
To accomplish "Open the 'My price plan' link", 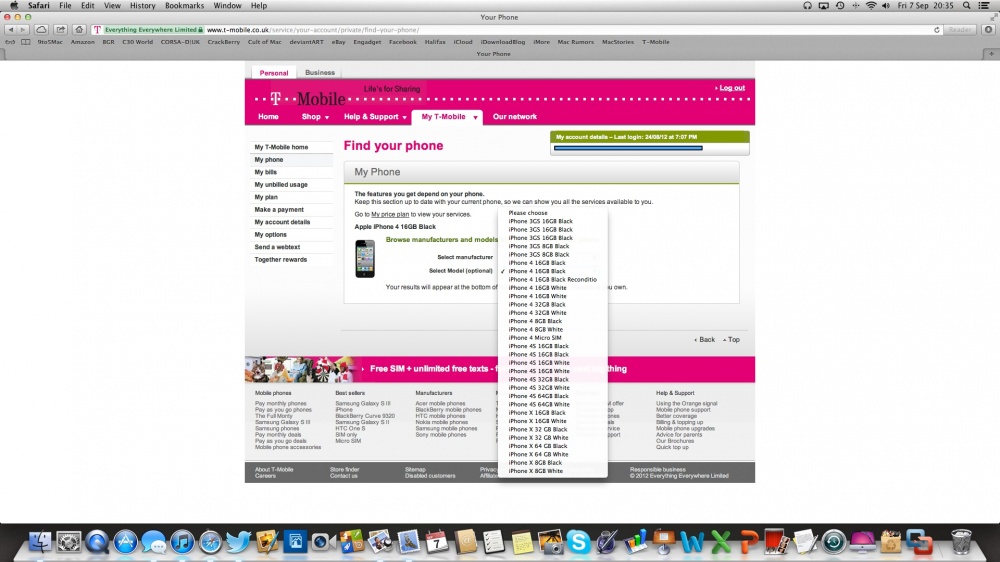I will point(390,214).
